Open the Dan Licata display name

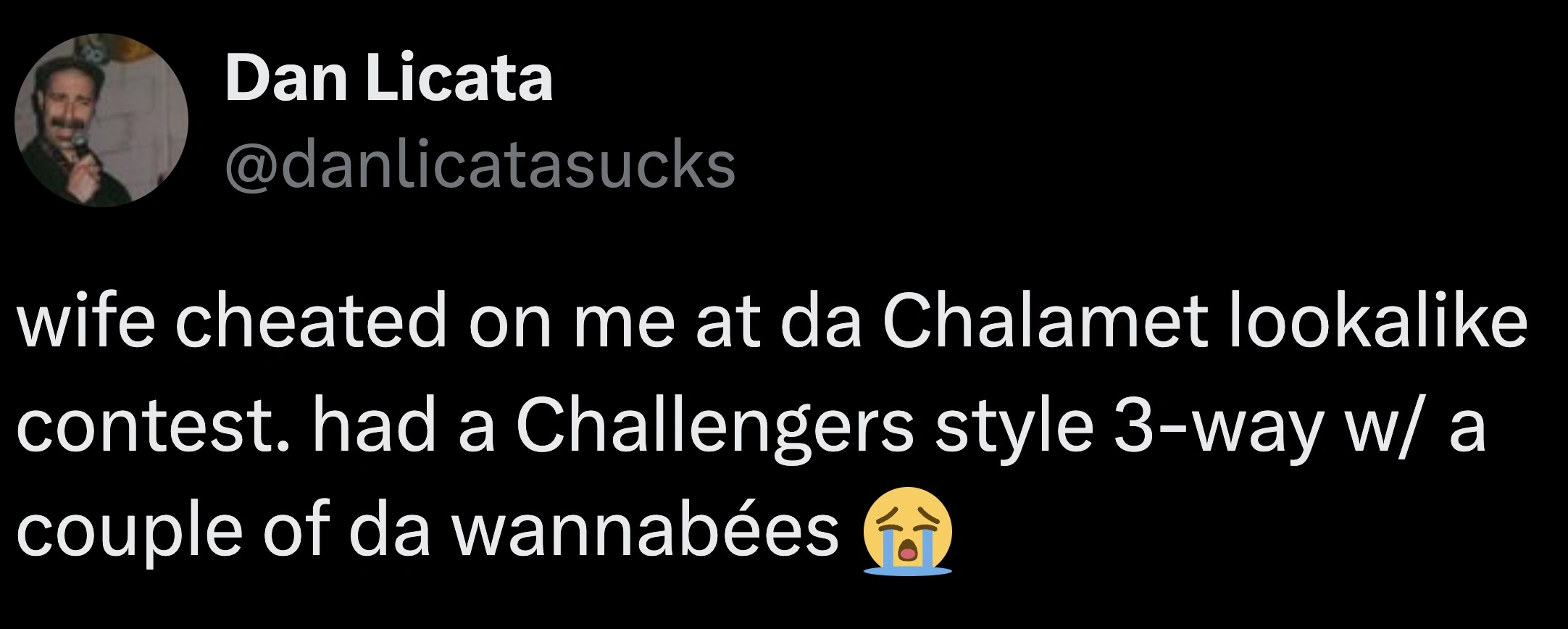[x=389, y=79]
